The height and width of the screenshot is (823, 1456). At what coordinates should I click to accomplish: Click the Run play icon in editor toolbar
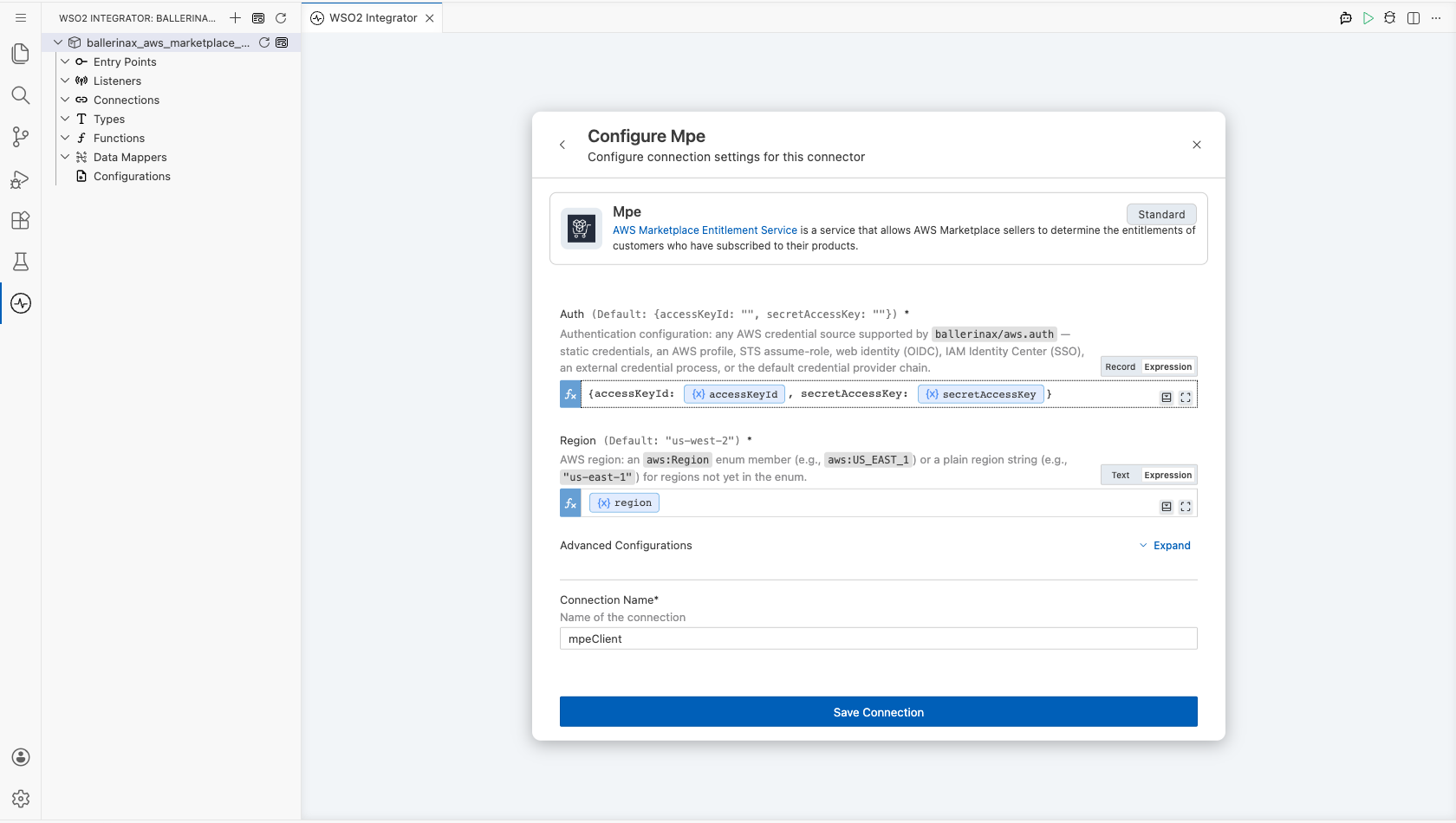click(x=1368, y=18)
